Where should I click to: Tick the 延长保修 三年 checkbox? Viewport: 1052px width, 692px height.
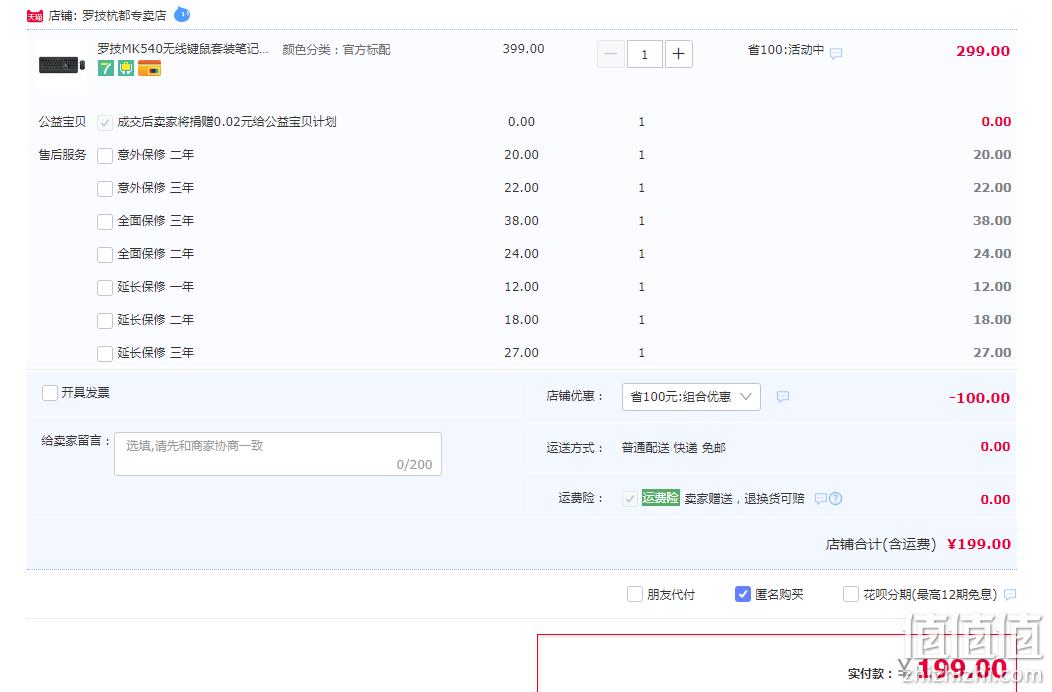105,353
